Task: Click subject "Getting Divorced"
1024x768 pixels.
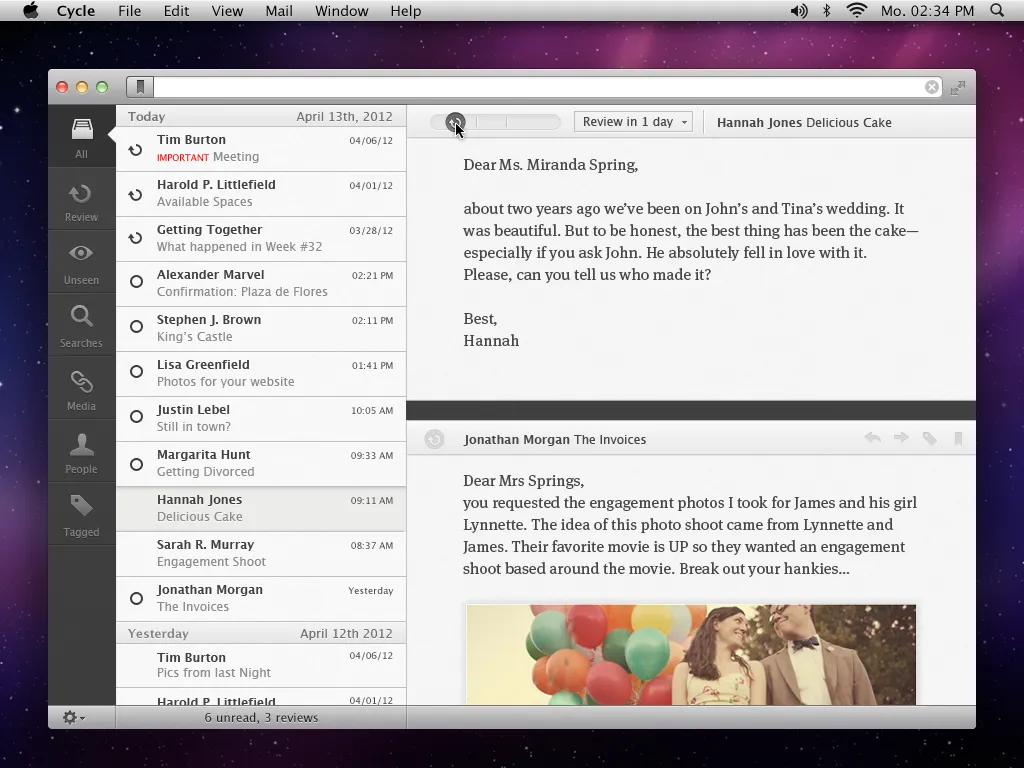Action: point(206,472)
